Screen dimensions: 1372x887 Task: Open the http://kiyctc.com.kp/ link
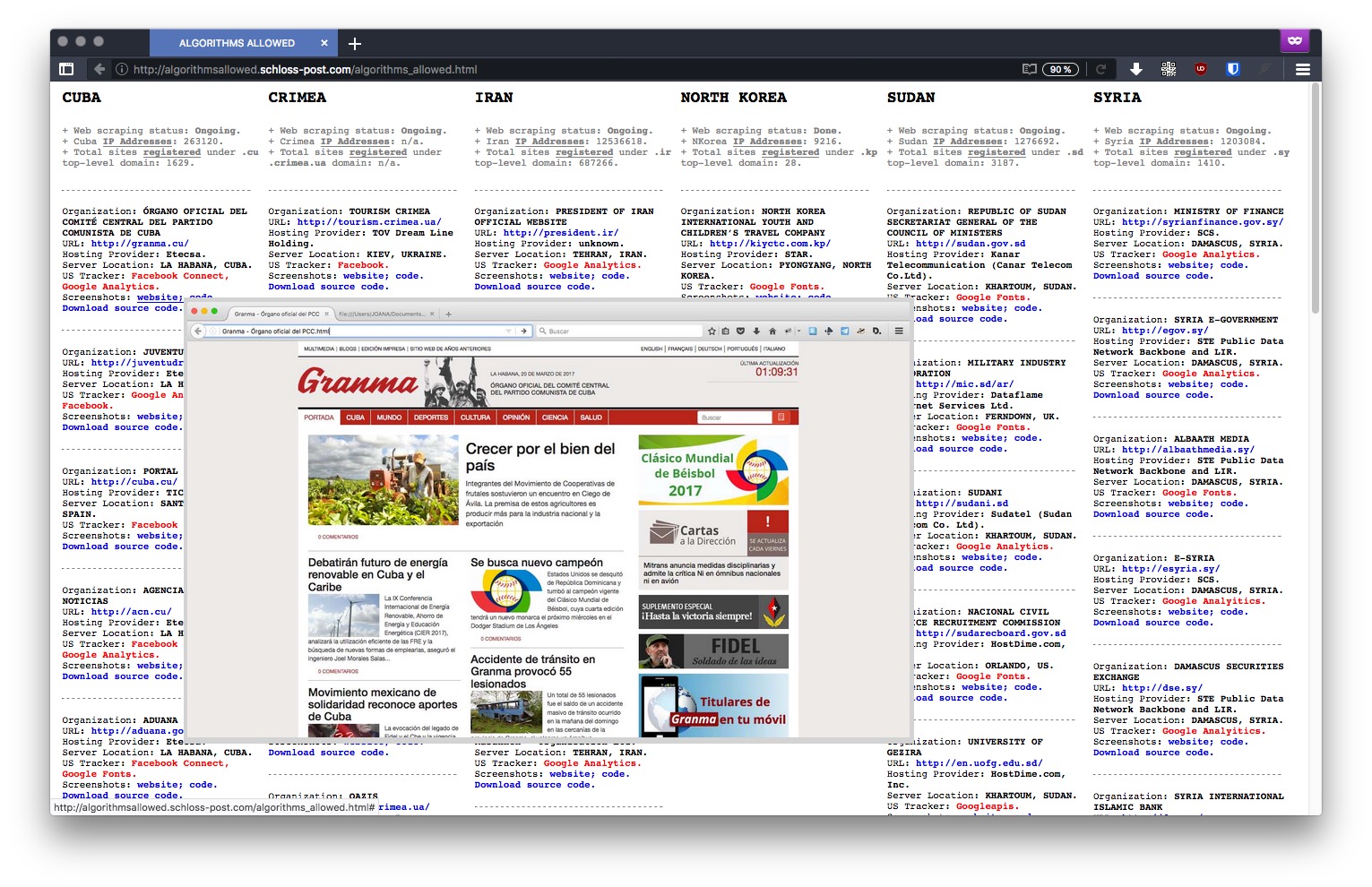click(x=770, y=244)
